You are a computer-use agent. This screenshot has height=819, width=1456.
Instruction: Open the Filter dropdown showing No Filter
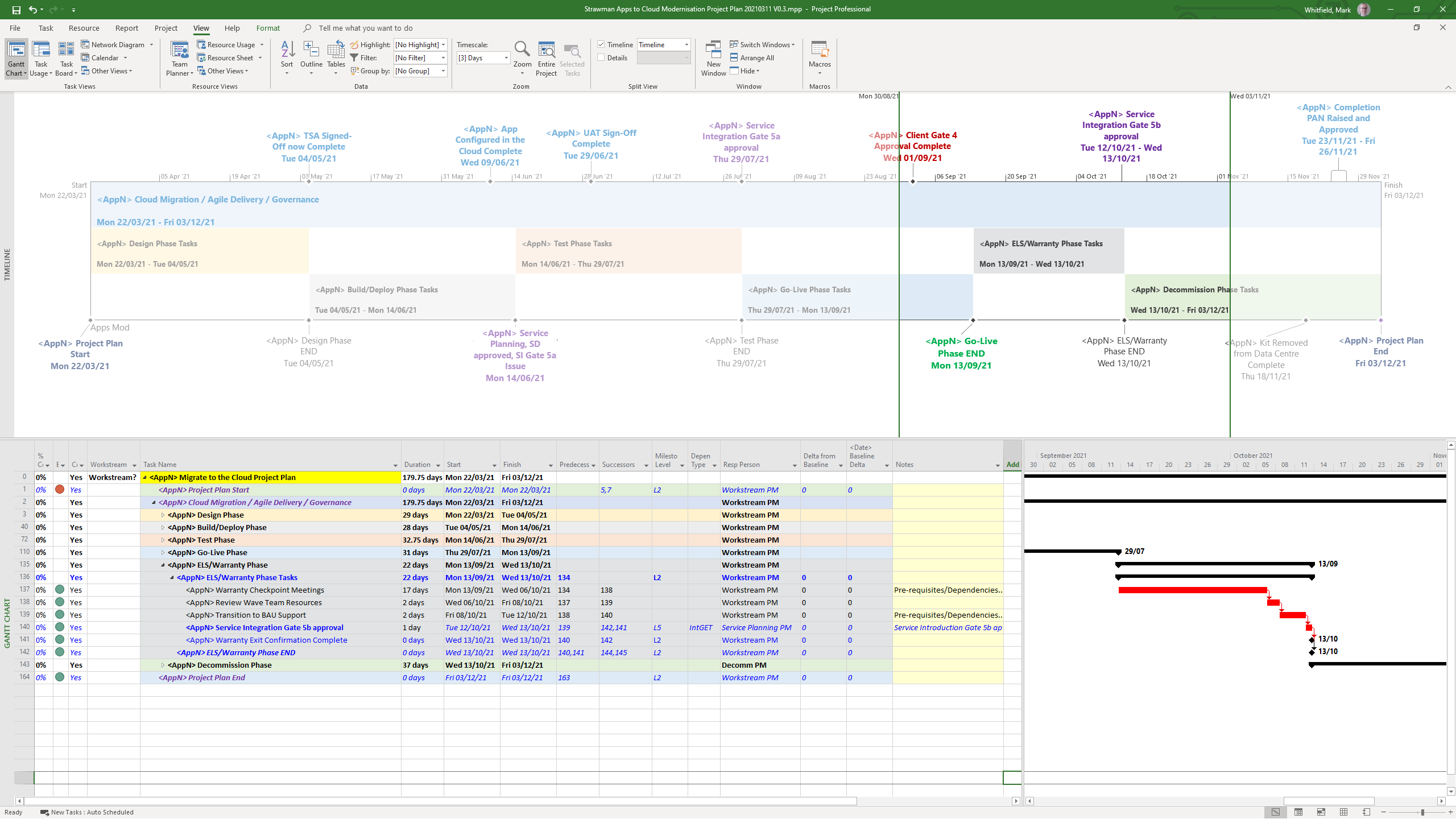(x=443, y=58)
